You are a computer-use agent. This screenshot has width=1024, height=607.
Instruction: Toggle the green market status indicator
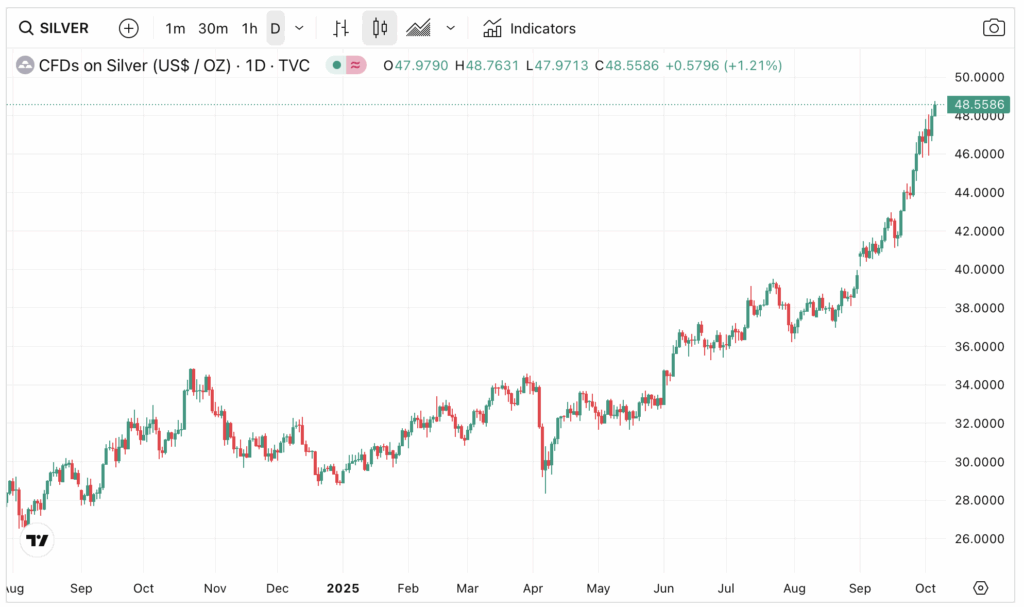click(x=337, y=66)
